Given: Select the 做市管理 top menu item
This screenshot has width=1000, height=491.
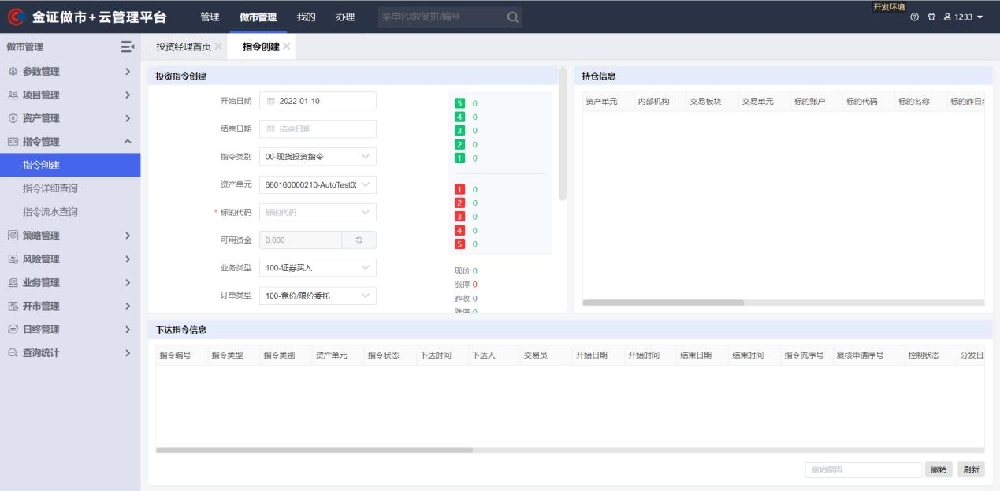Looking at the screenshot, I should tap(258, 17).
